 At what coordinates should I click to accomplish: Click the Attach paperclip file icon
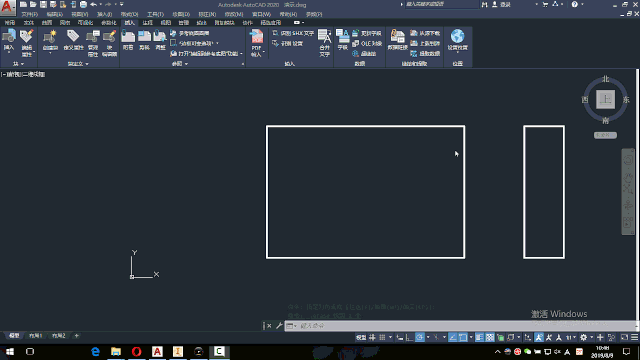click(x=128, y=40)
